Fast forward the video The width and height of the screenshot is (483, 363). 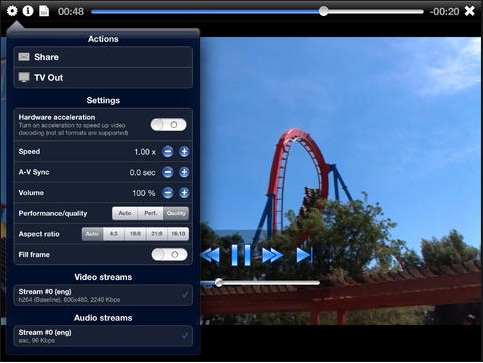[x=272, y=255]
